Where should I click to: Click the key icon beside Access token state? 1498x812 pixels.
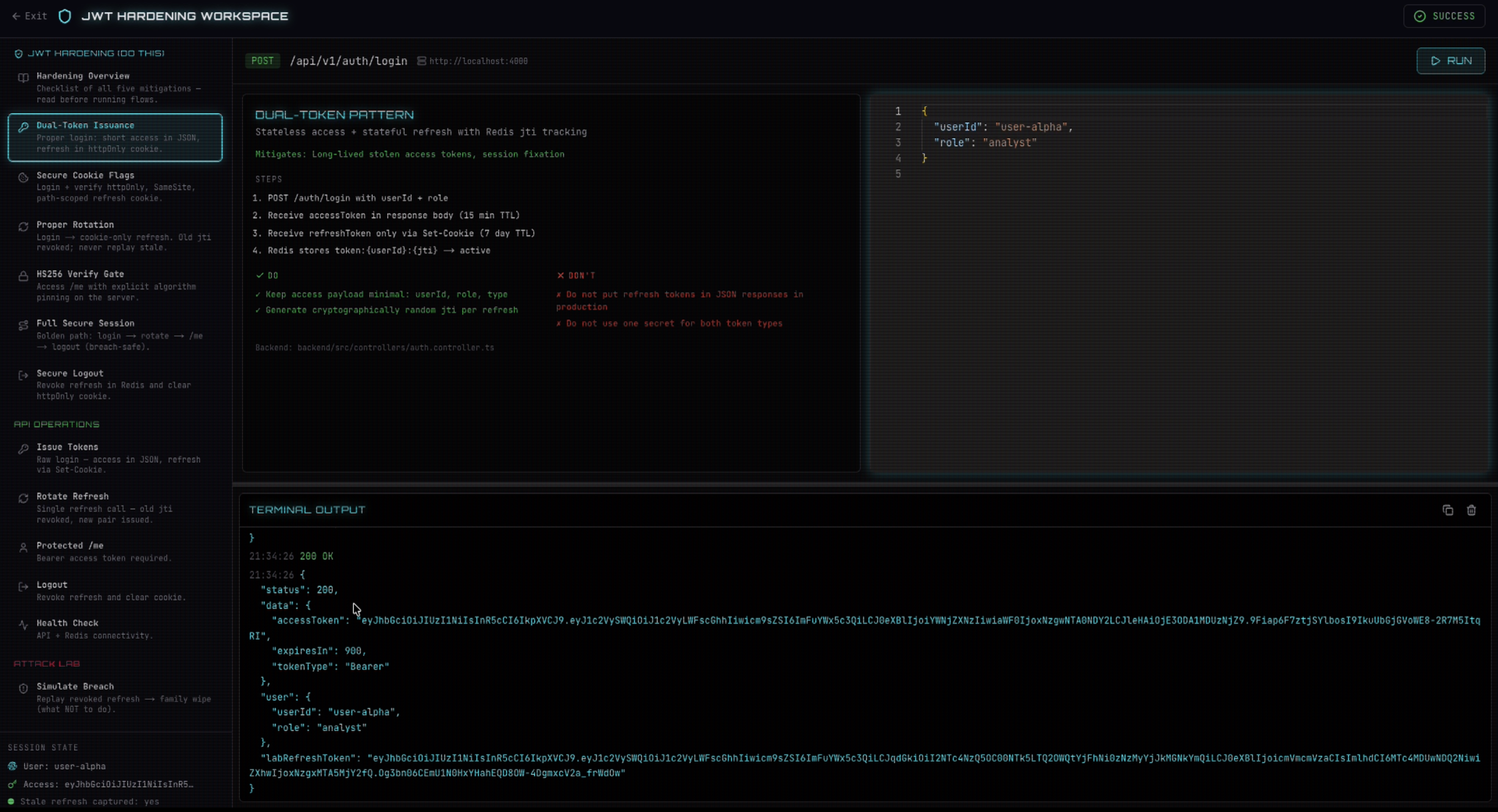pyautogui.click(x=12, y=784)
